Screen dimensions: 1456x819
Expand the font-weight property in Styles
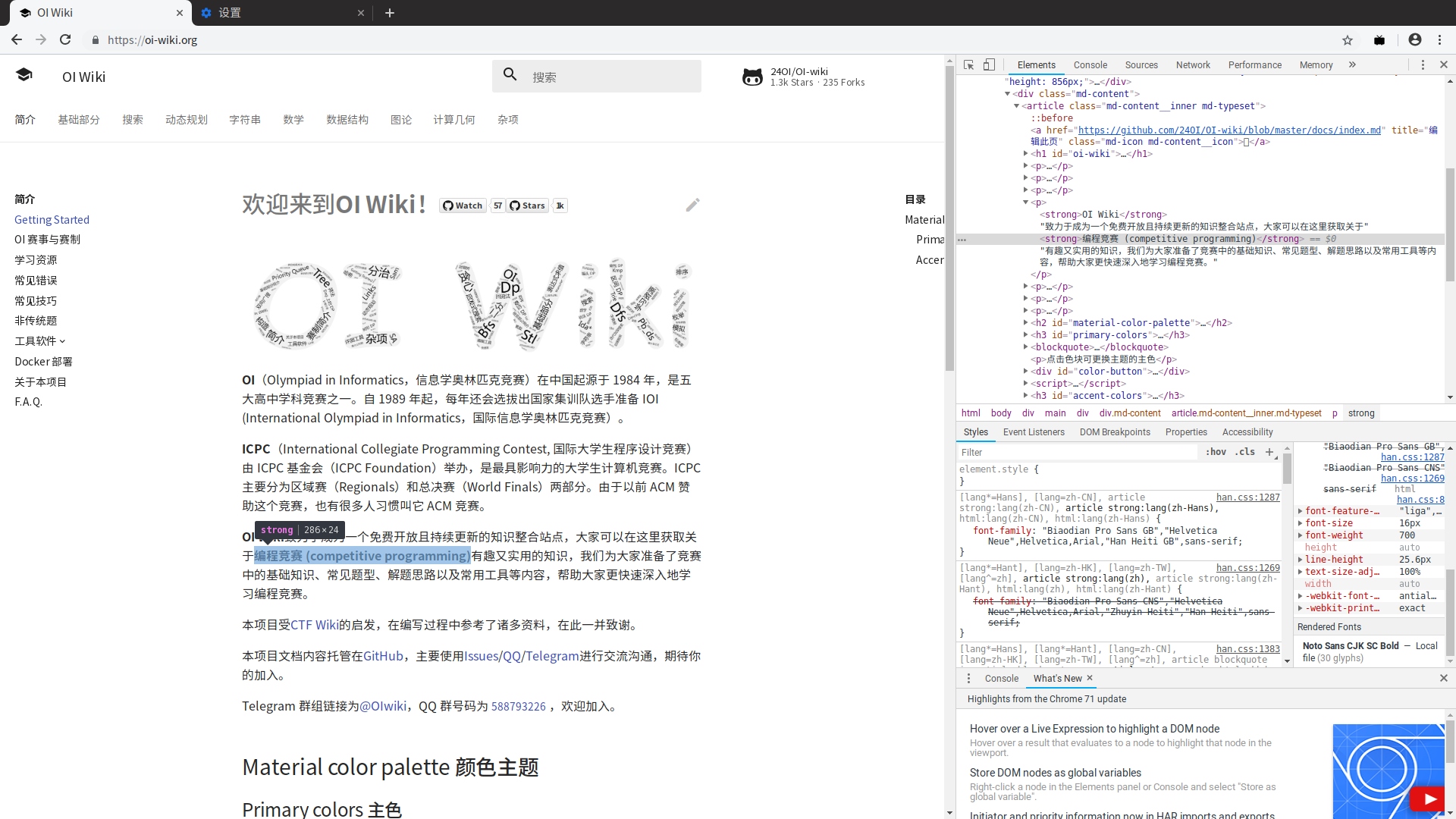[1299, 535]
